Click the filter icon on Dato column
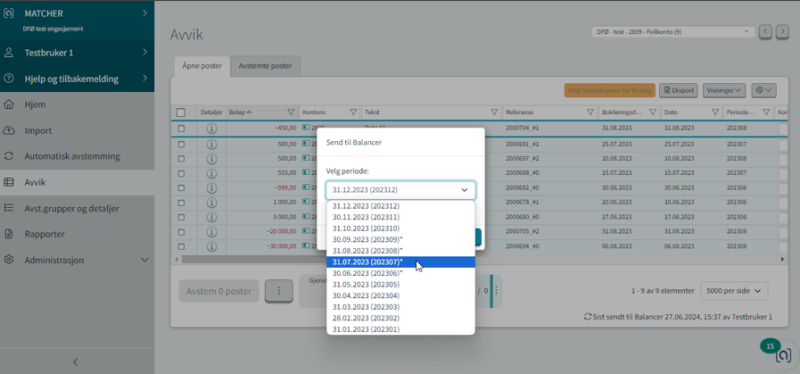This screenshot has width=800, height=374. click(x=715, y=112)
